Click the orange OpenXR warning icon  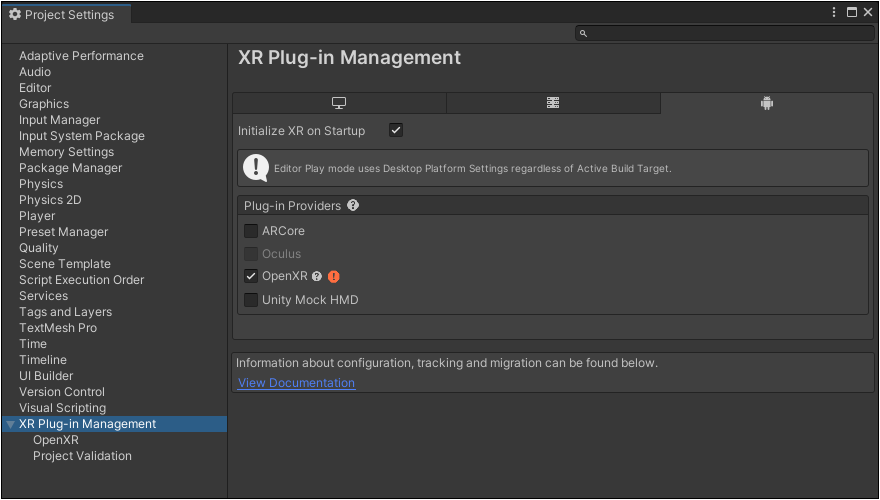click(x=334, y=277)
